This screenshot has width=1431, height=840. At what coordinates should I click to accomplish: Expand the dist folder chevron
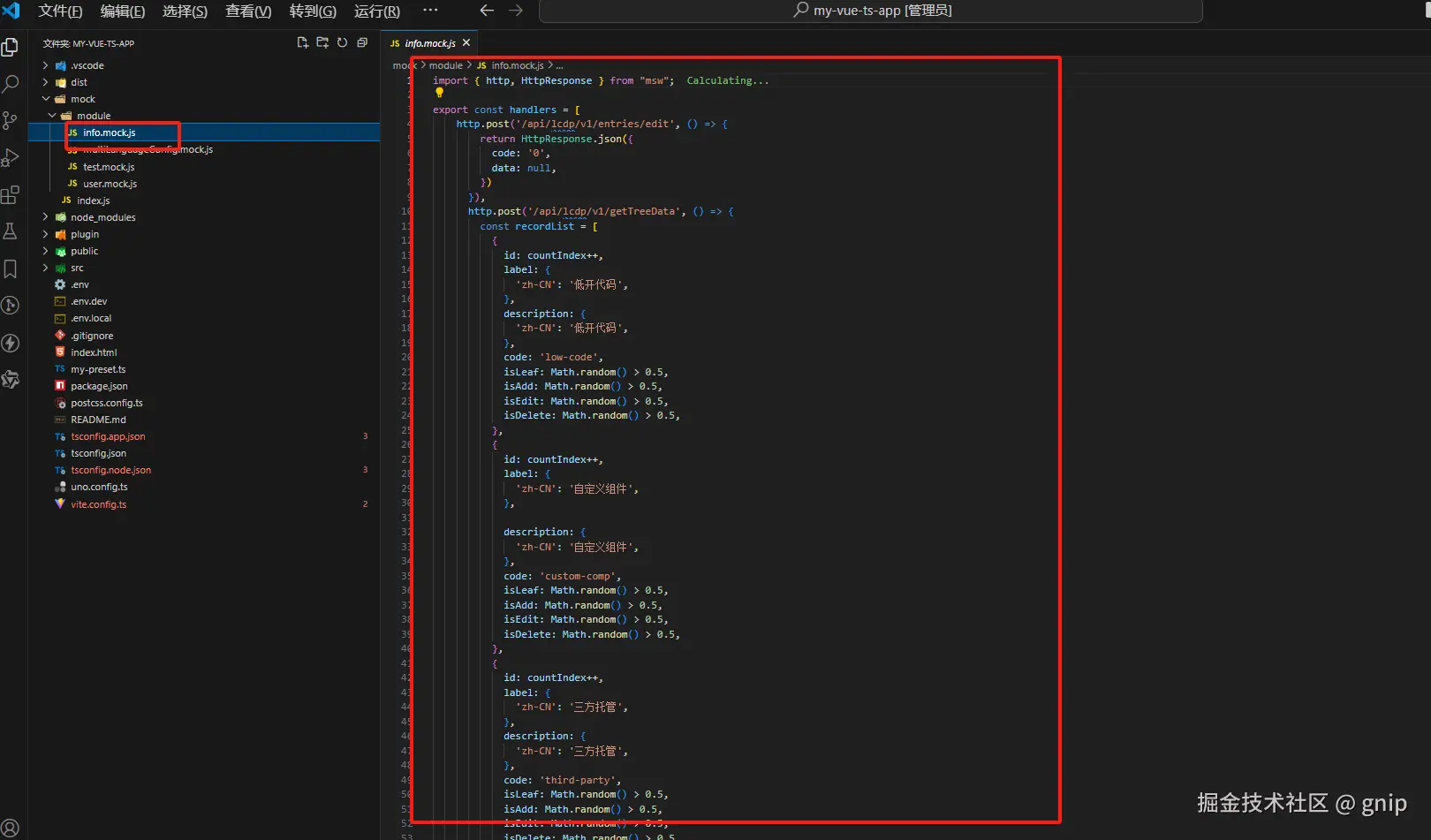[x=45, y=82]
